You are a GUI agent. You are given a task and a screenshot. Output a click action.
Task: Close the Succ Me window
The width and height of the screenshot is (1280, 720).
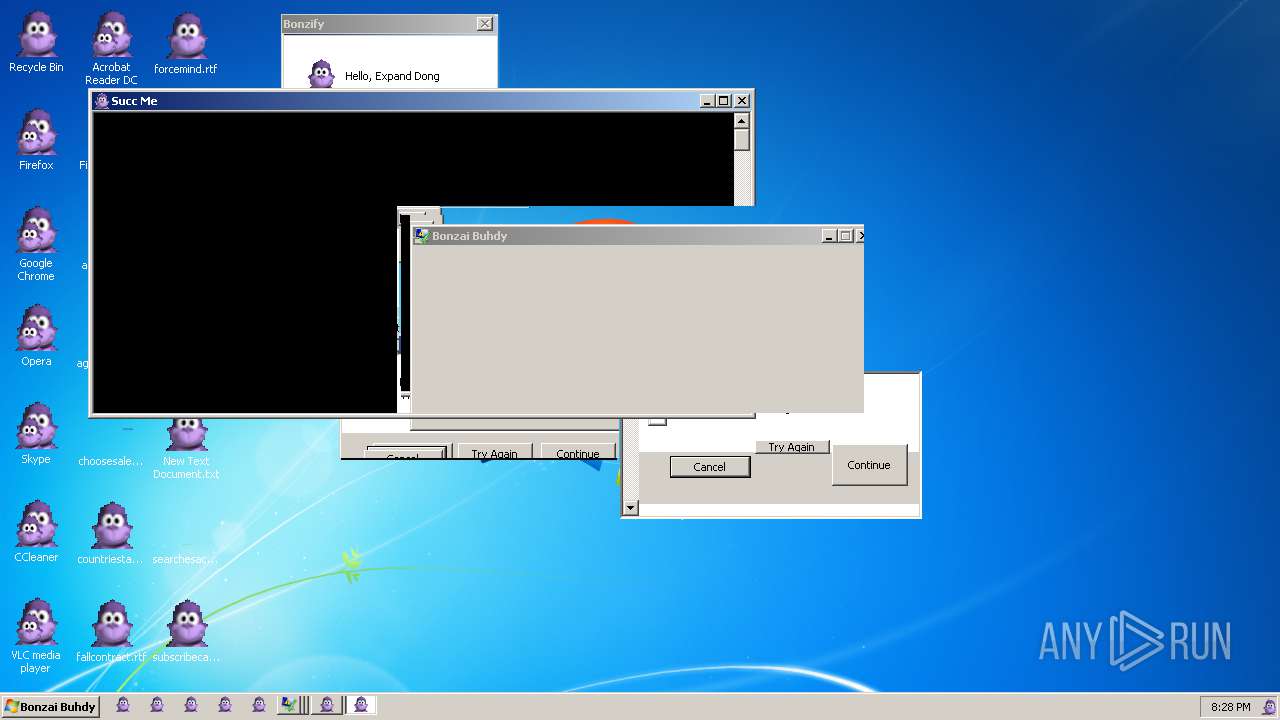tap(742, 101)
